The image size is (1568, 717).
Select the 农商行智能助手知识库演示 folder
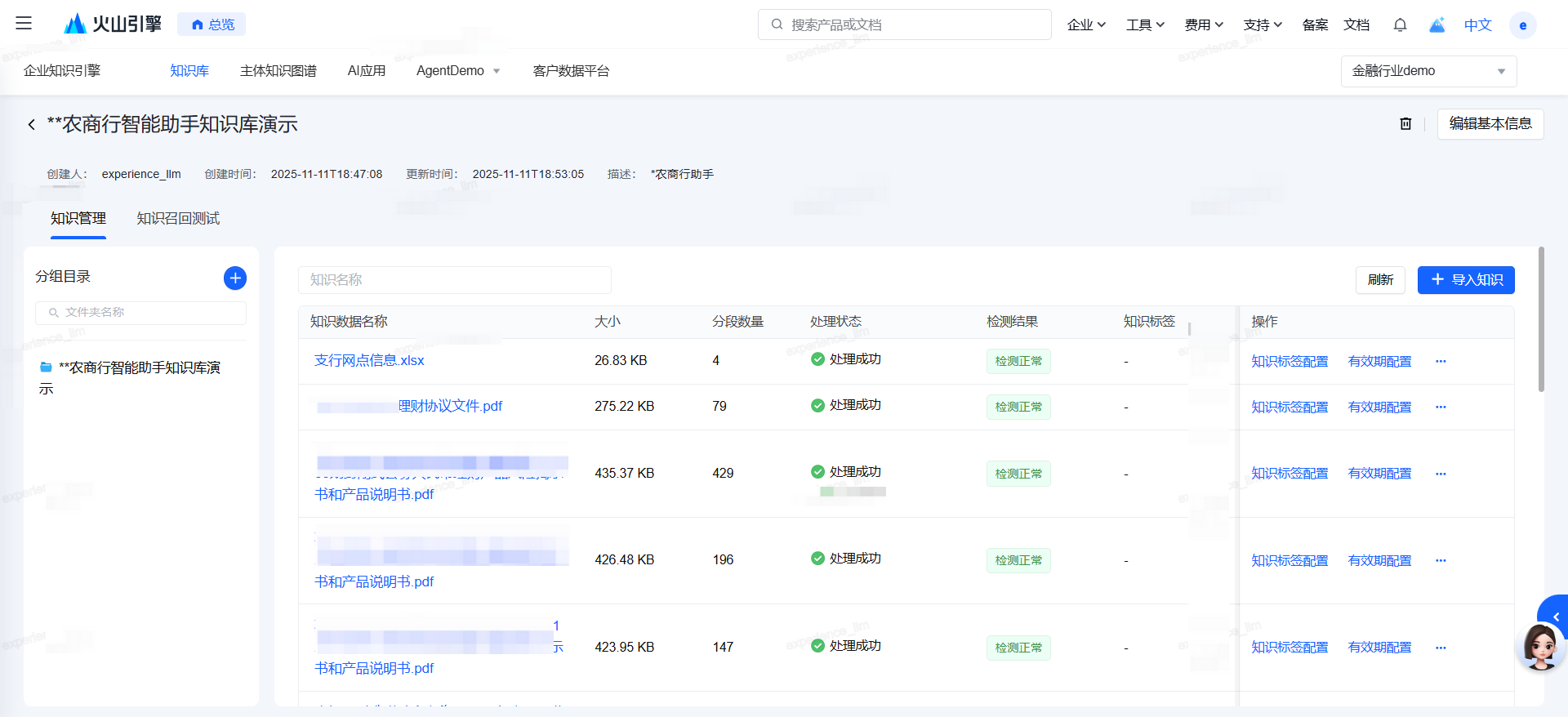pyautogui.click(x=139, y=368)
